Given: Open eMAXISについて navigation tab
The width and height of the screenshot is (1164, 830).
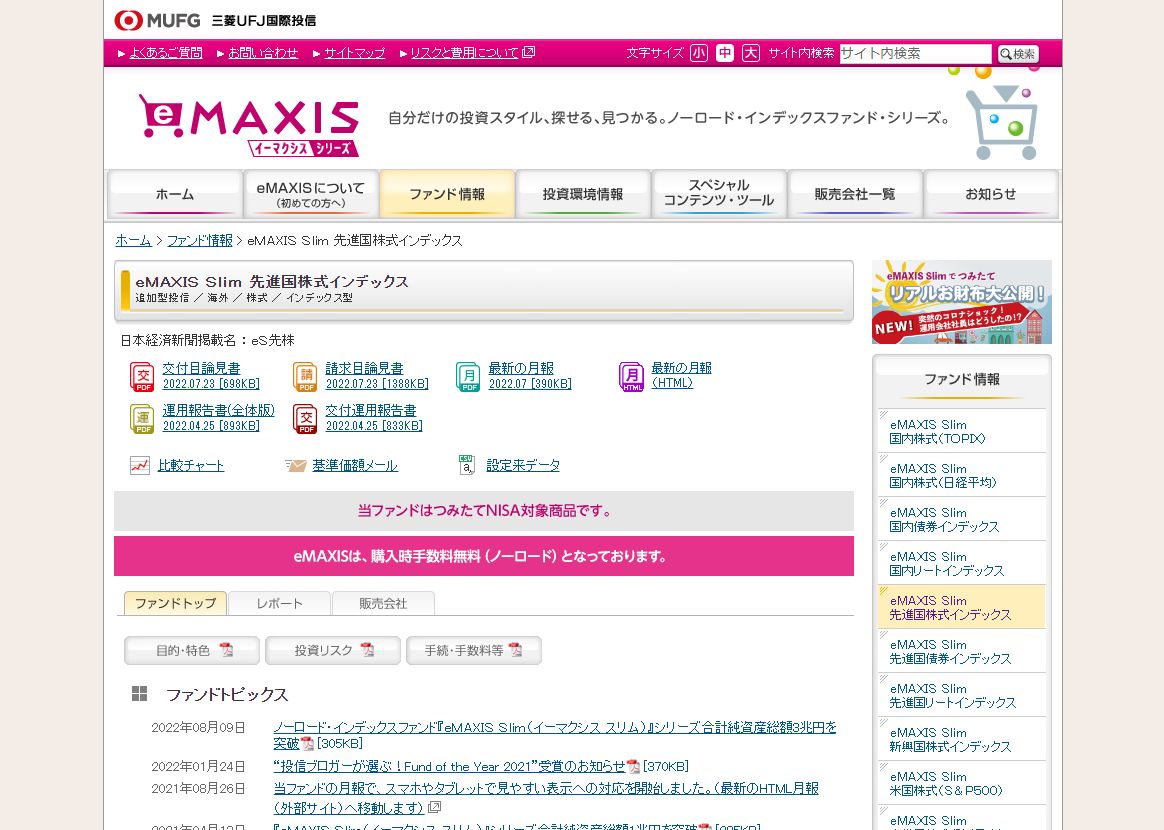Looking at the screenshot, I should 311,194.
